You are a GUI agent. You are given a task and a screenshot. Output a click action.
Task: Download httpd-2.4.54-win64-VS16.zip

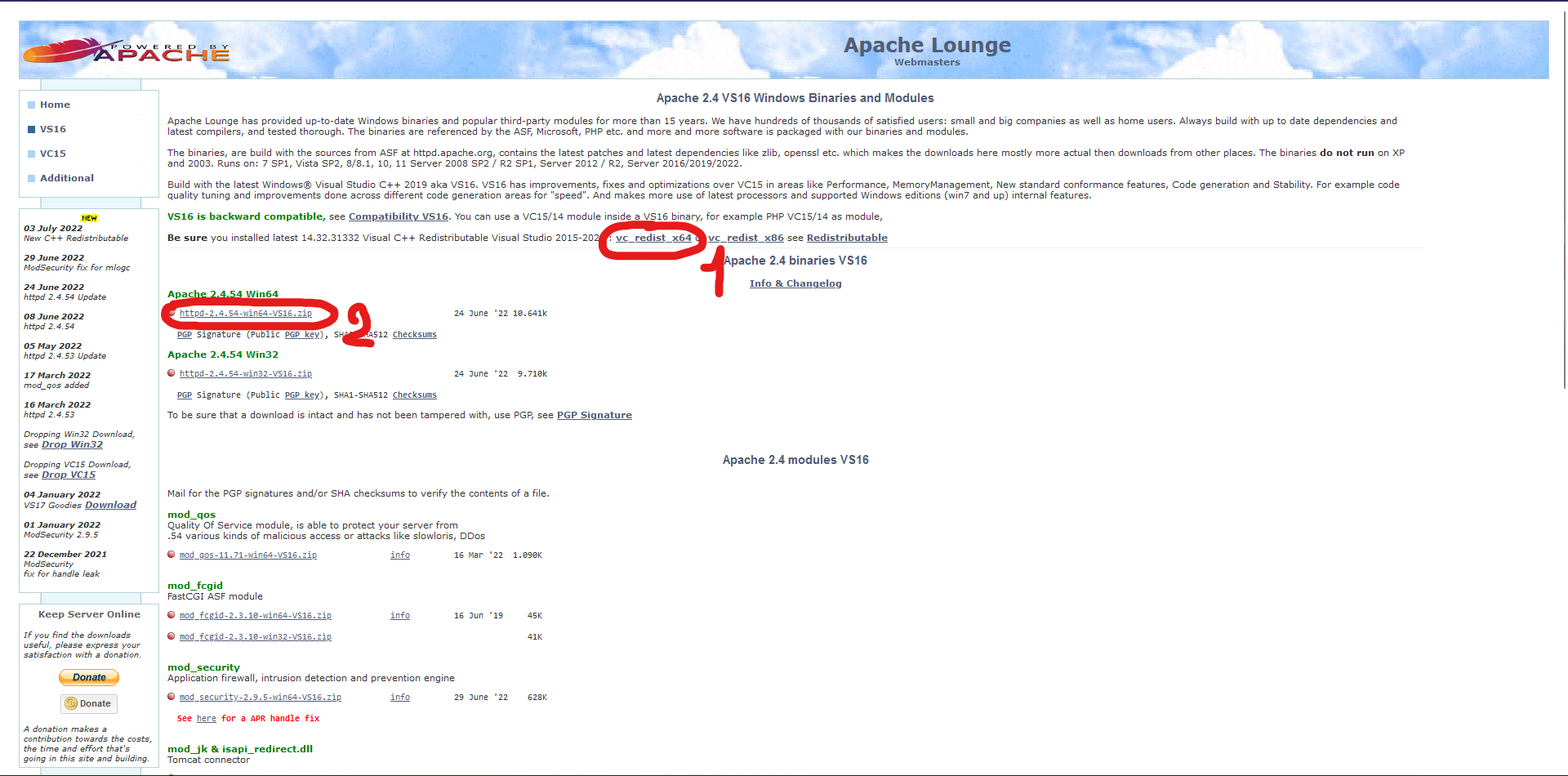pyautogui.click(x=246, y=314)
